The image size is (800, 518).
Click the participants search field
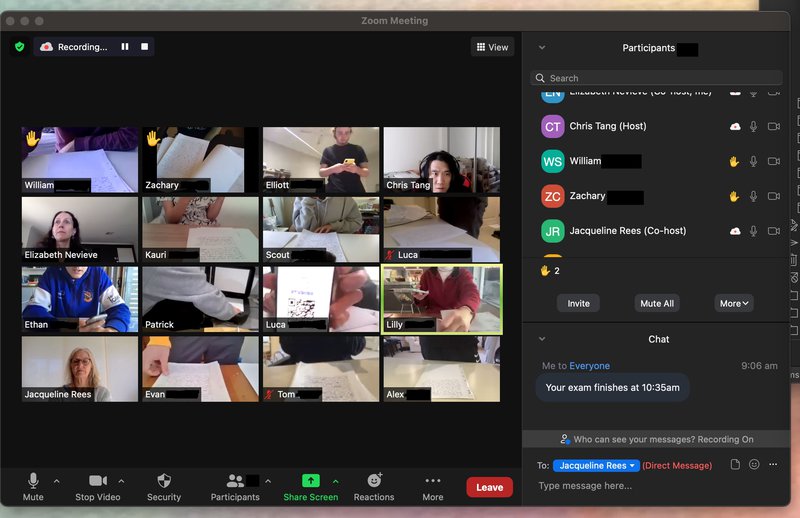[x=656, y=78]
